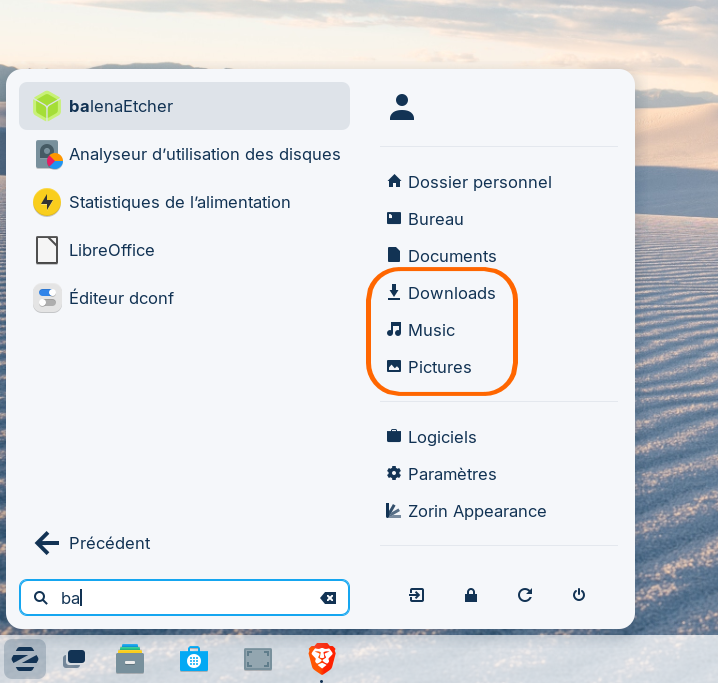Clear the search field text
This screenshot has width=718, height=683.
[328, 598]
